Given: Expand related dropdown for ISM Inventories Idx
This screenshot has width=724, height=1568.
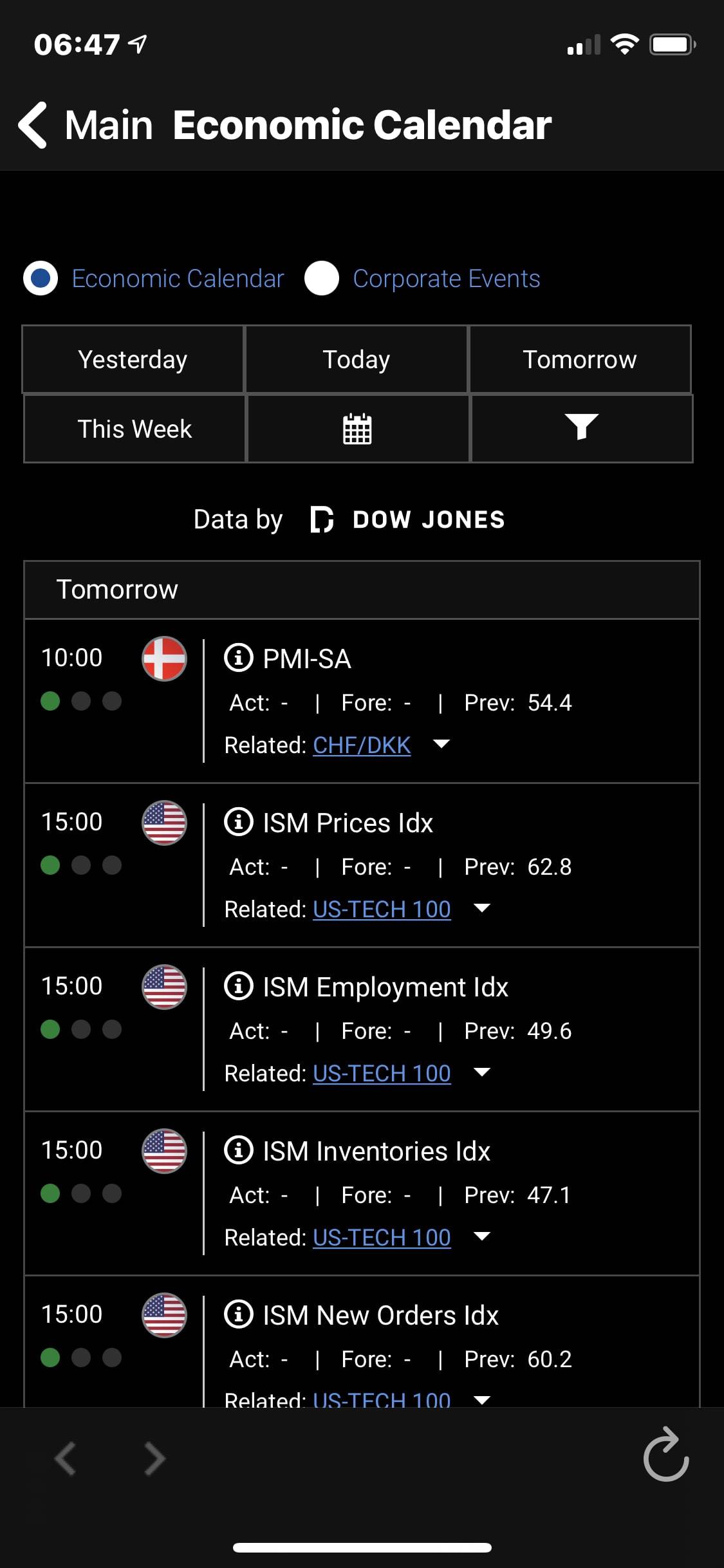Looking at the screenshot, I should pyautogui.click(x=481, y=1237).
